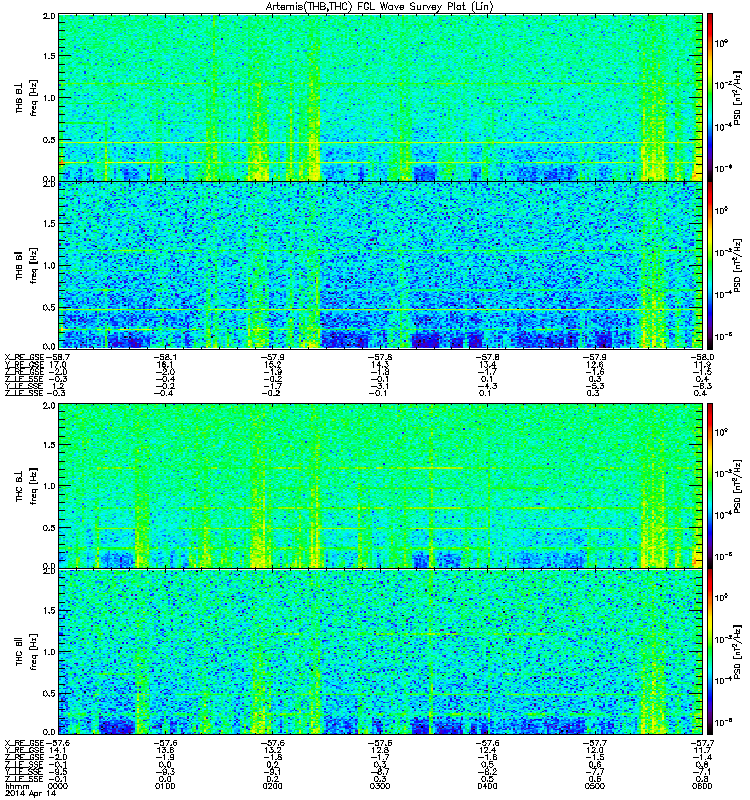Click the THC Y_RE_GSE value '14.1'

(x=58, y=750)
